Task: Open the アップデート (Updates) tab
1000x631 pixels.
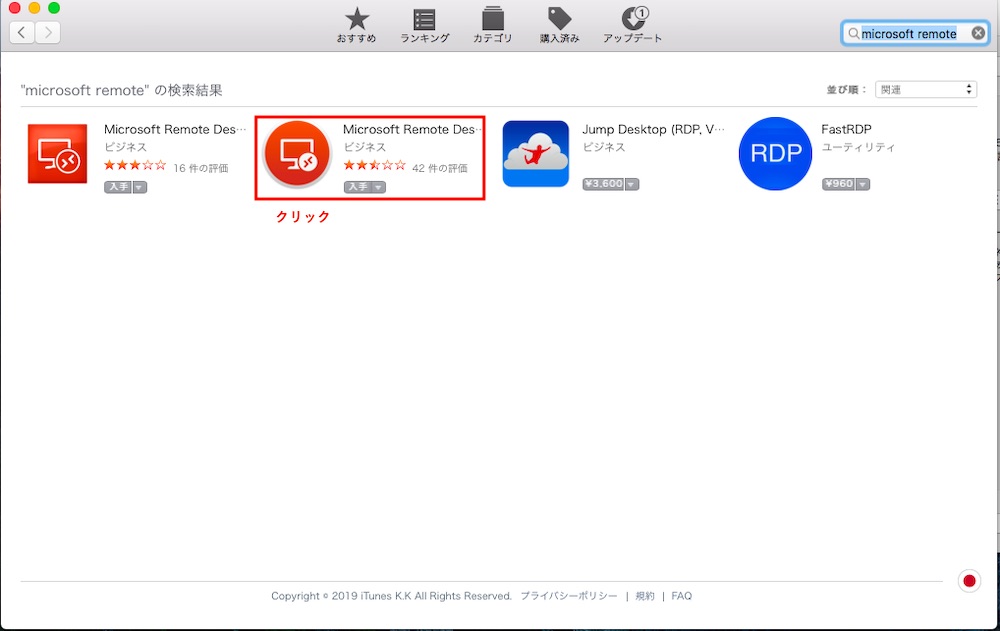Action: coord(633,26)
